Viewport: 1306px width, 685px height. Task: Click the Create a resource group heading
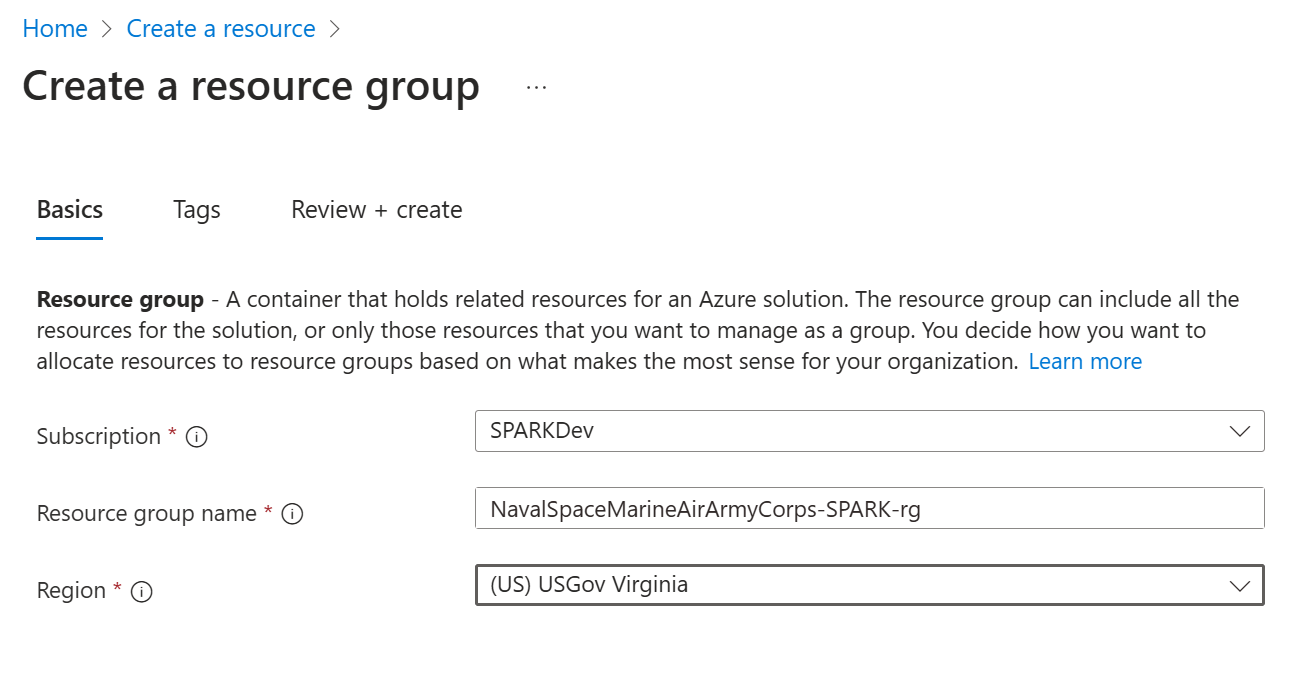[251, 87]
